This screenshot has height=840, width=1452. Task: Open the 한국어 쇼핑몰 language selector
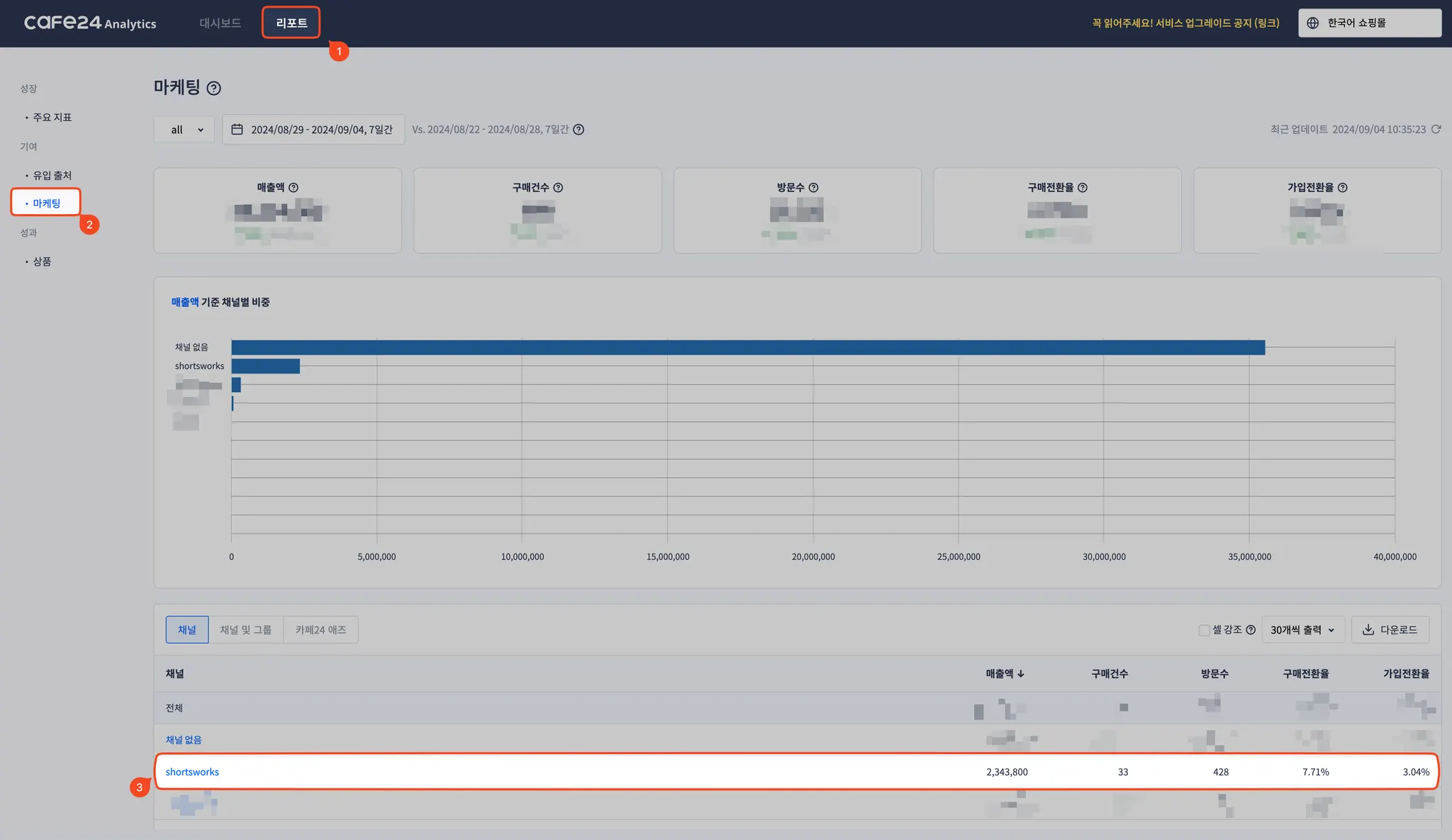pyautogui.click(x=1369, y=23)
